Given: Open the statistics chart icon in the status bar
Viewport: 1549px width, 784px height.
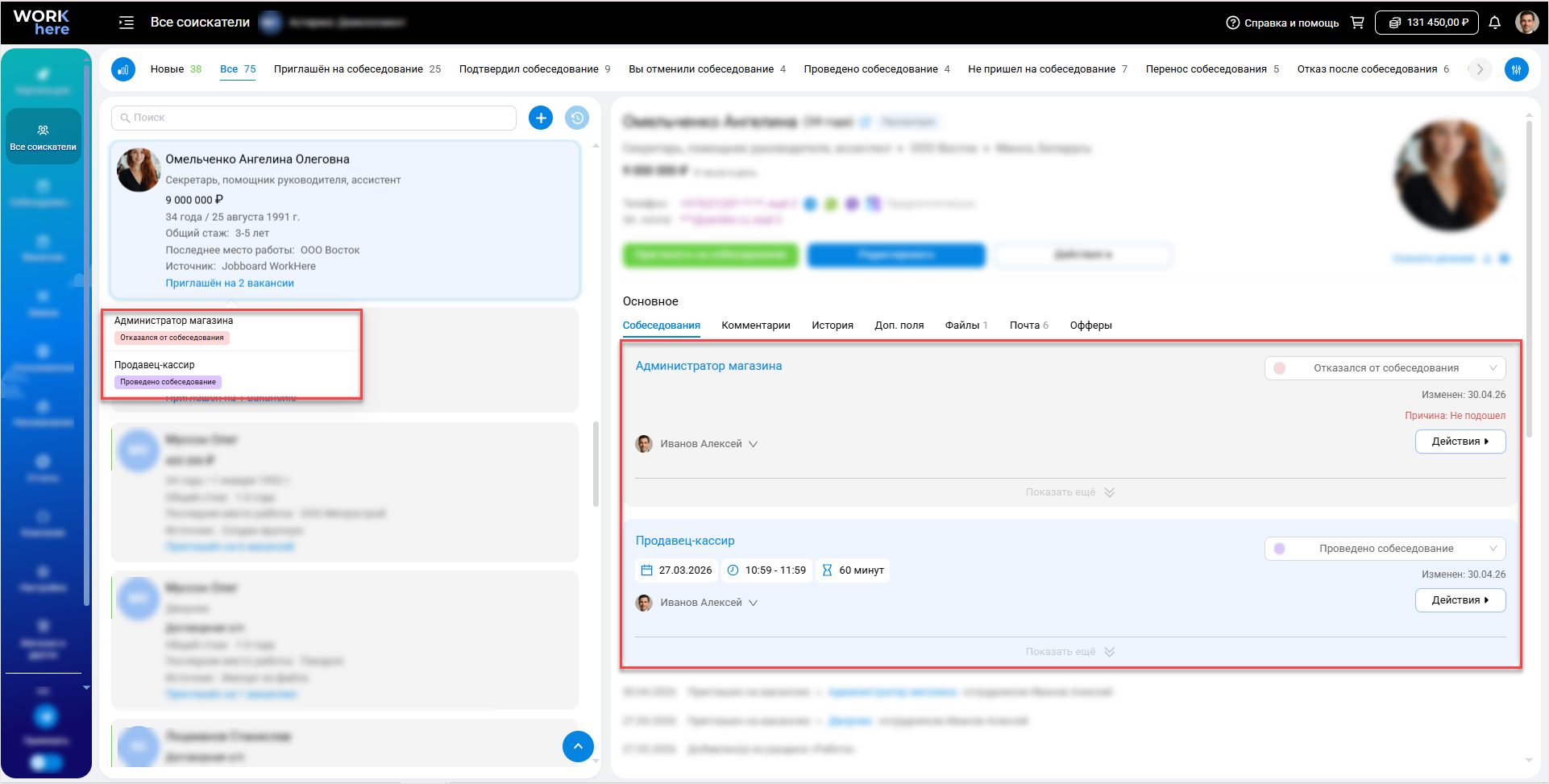Looking at the screenshot, I should (x=123, y=69).
